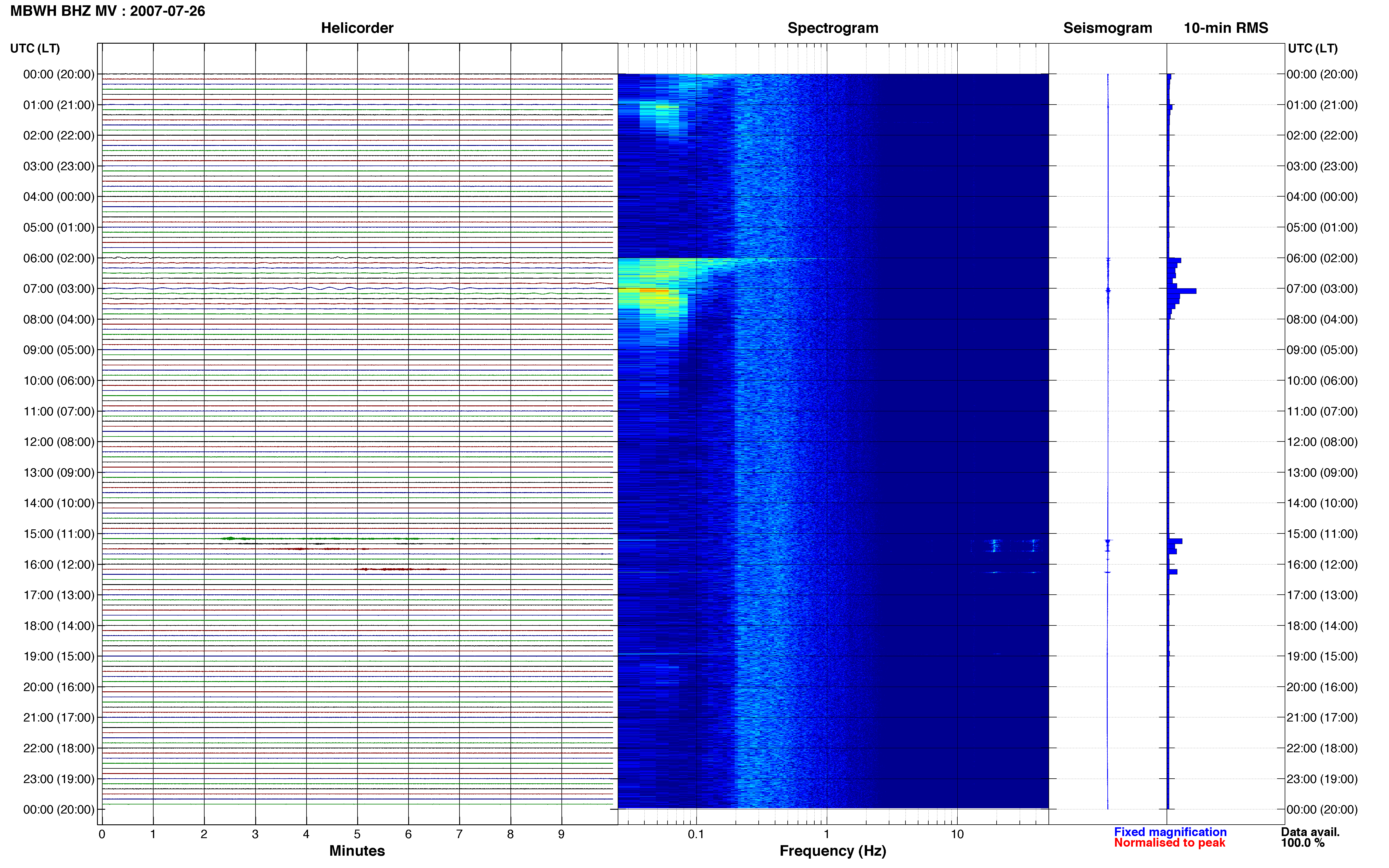
Task: Click the left '08:00 (04:00)' time label
Action: (x=59, y=319)
